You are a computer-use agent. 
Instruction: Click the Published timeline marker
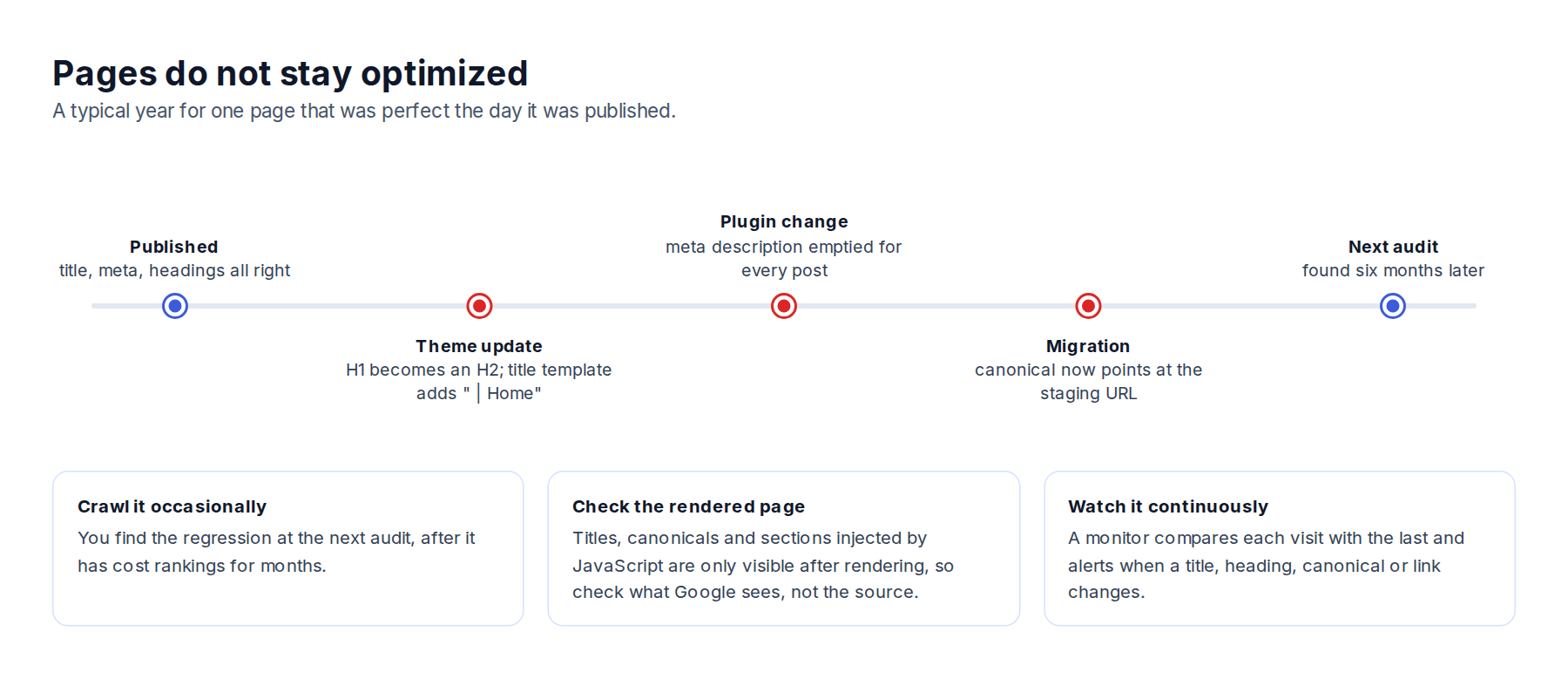[175, 306]
